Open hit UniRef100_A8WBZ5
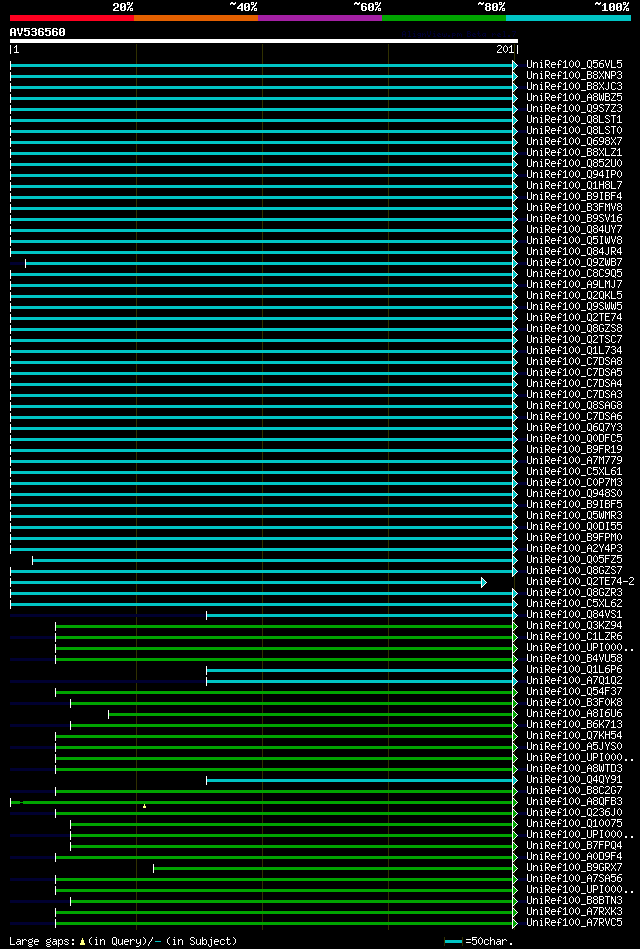The height and width of the screenshot is (949, 640). tap(575, 97)
